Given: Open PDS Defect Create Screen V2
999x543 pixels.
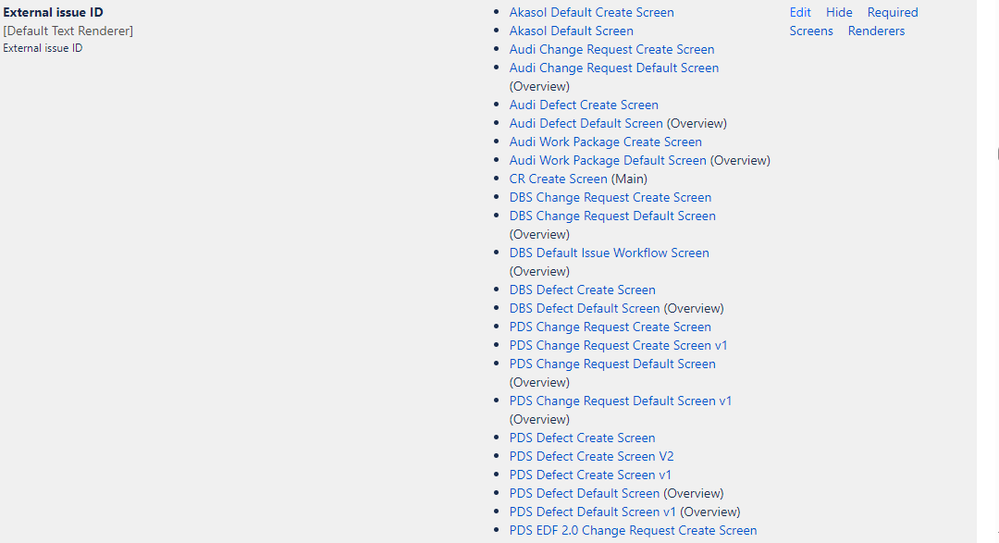Looking at the screenshot, I should pyautogui.click(x=591, y=456).
